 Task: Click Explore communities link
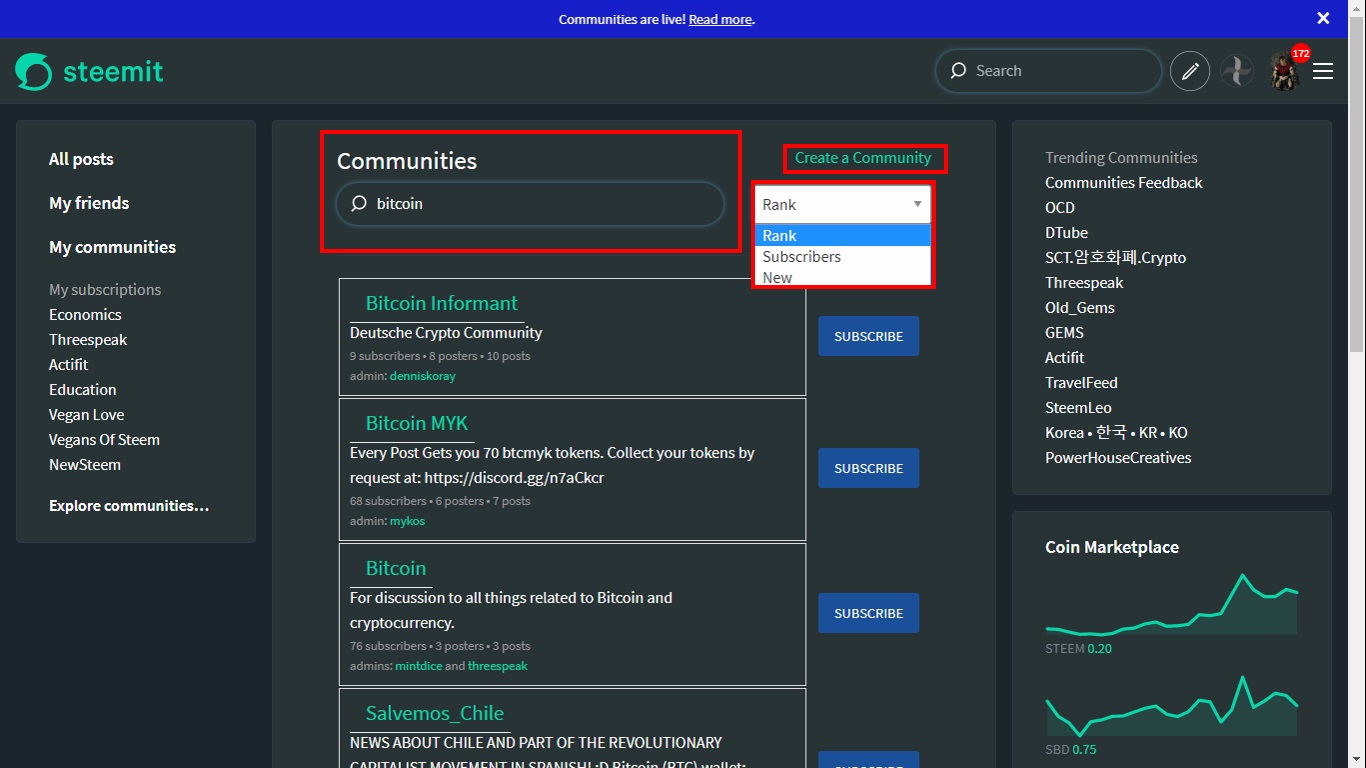129,505
